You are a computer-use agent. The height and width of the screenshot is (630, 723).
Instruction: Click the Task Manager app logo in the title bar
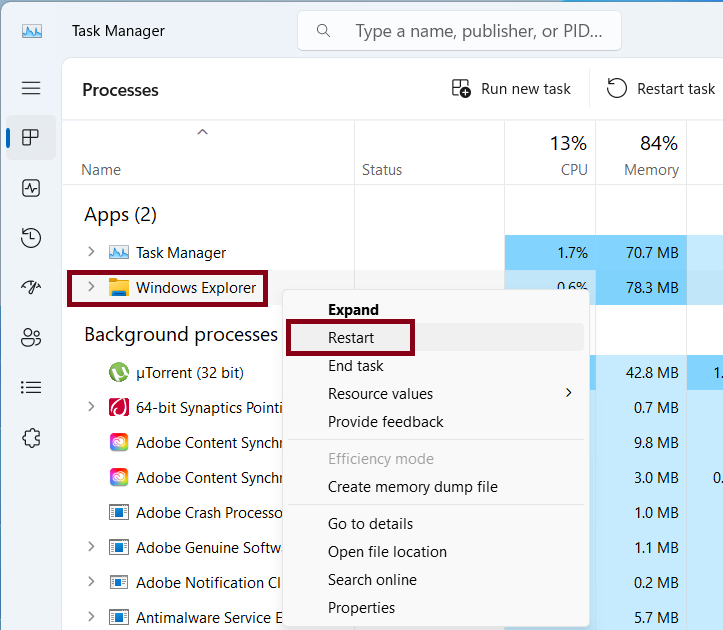(x=32, y=31)
